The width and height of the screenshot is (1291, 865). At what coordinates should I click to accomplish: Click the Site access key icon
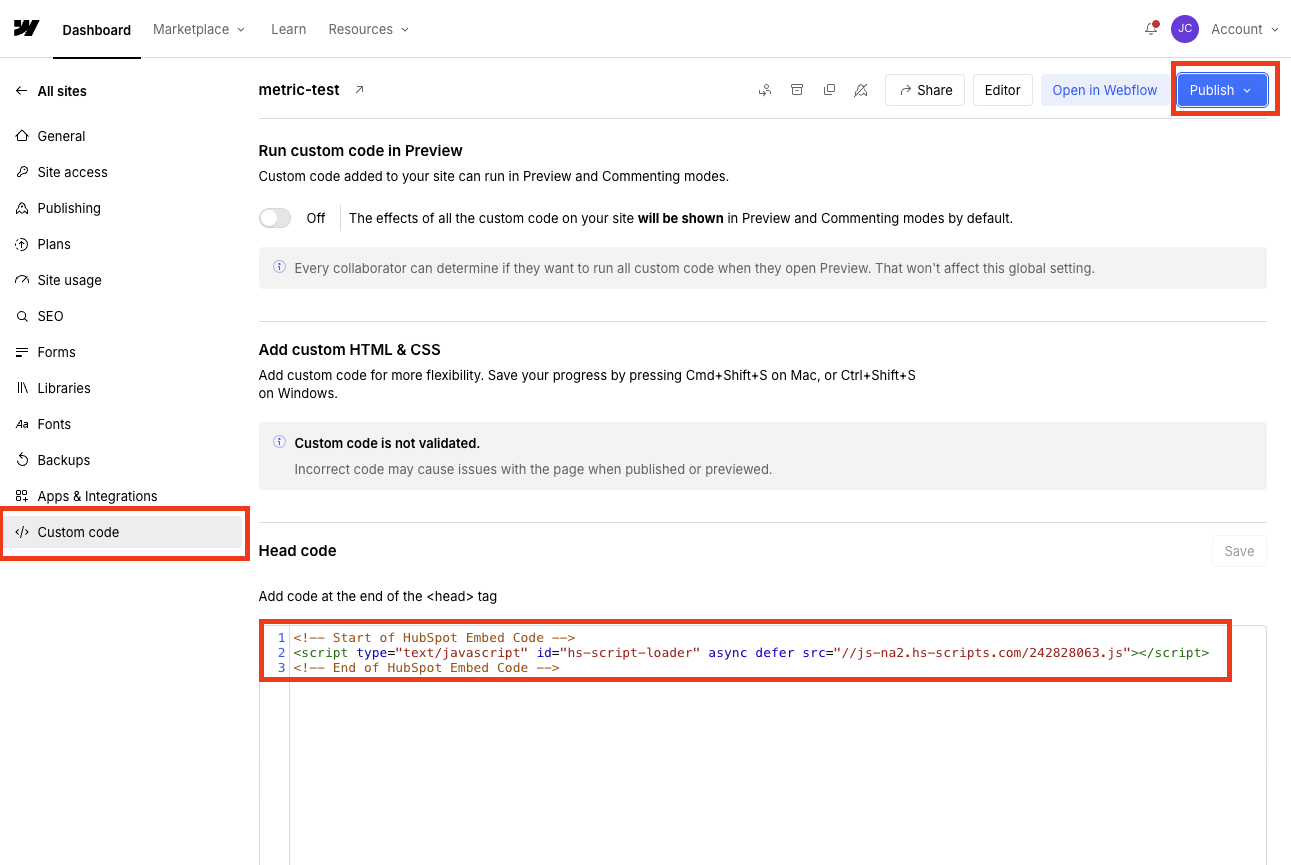22,172
